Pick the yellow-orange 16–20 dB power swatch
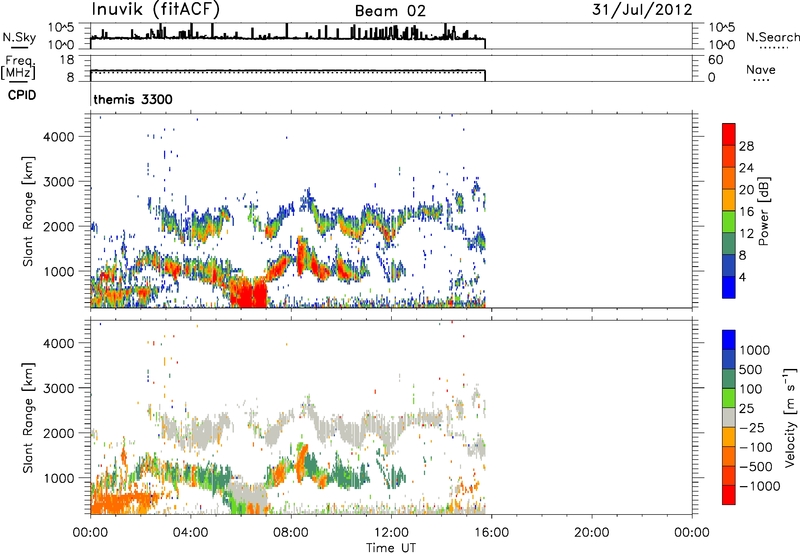Viewport: 800px width, 554px height. tap(729, 200)
